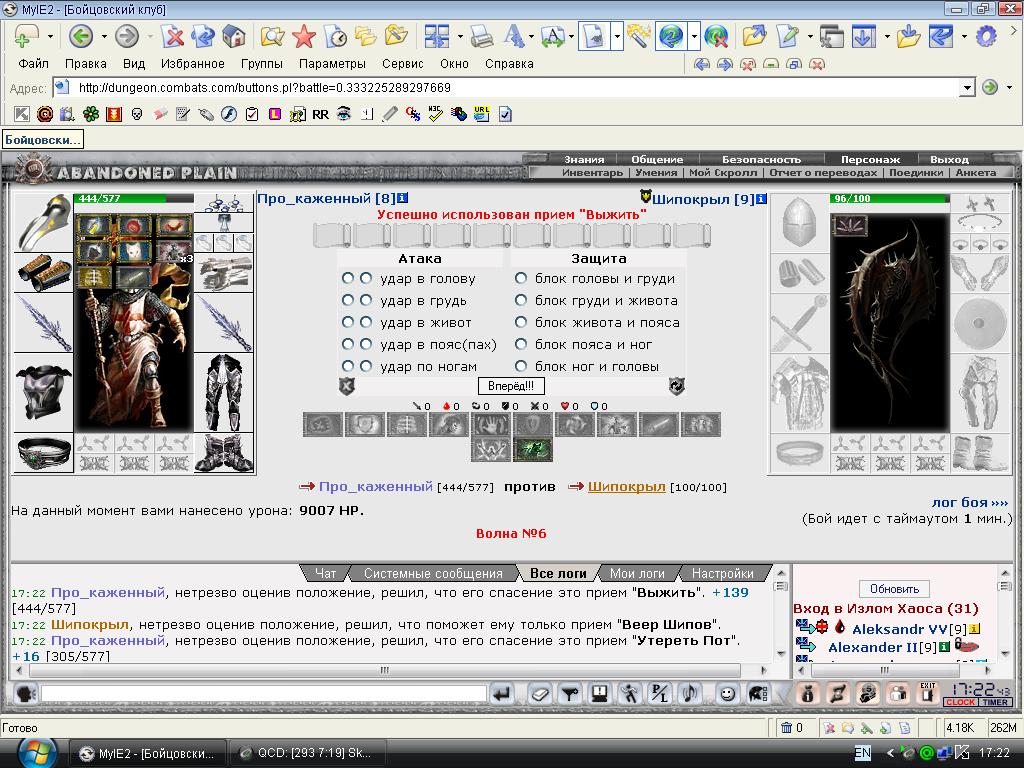
Task: Switch to the Системные сообщения tab
Action: (x=433, y=573)
